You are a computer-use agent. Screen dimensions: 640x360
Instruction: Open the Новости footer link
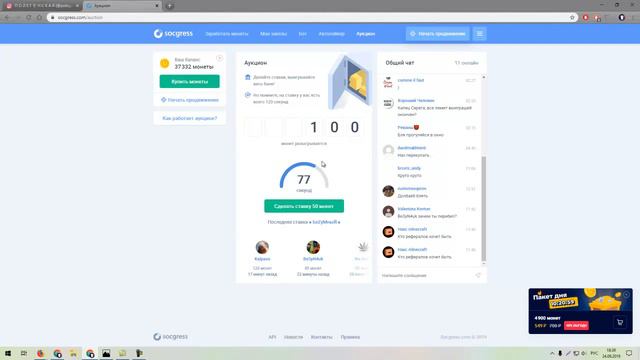293,337
